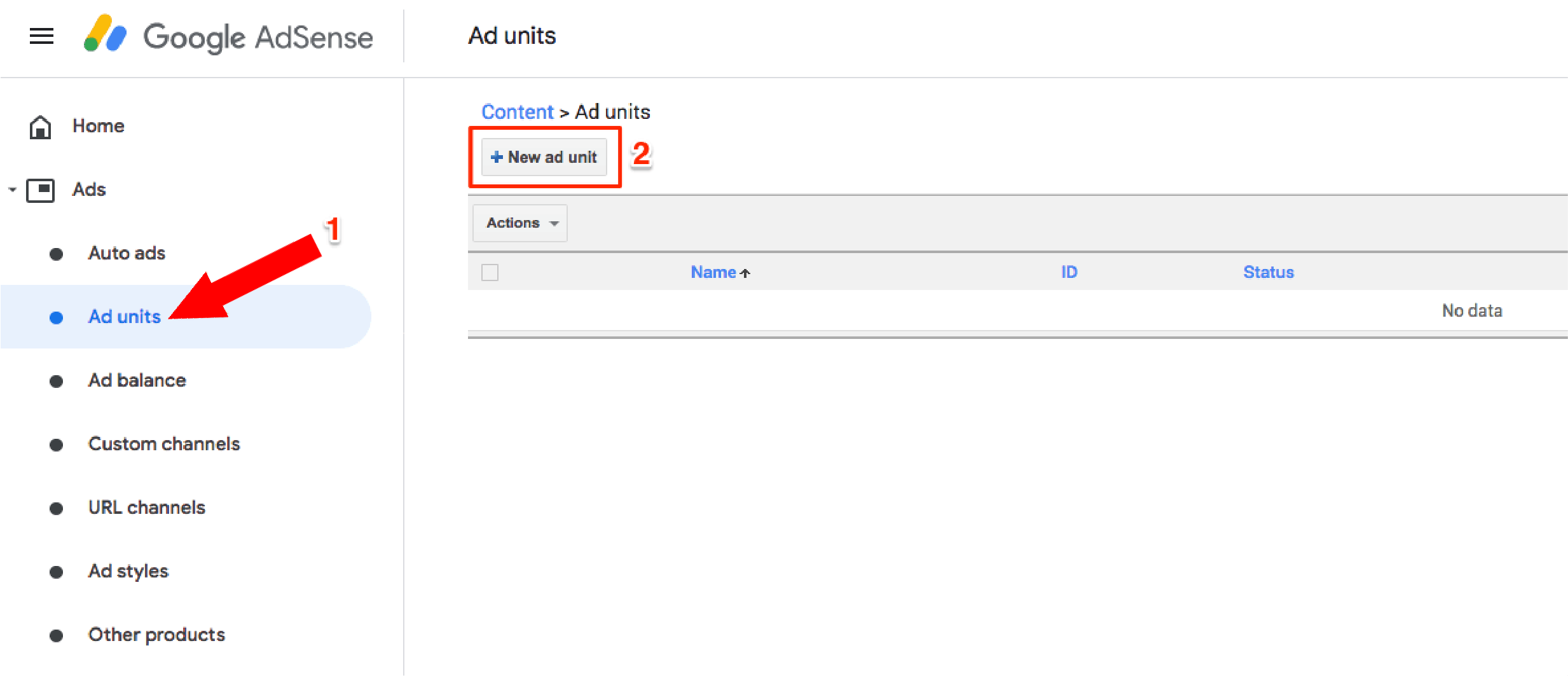Open Ad balance in the sidebar
Image resolution: width=1568 pixels, height=676 pixels.
pos(137,380)
